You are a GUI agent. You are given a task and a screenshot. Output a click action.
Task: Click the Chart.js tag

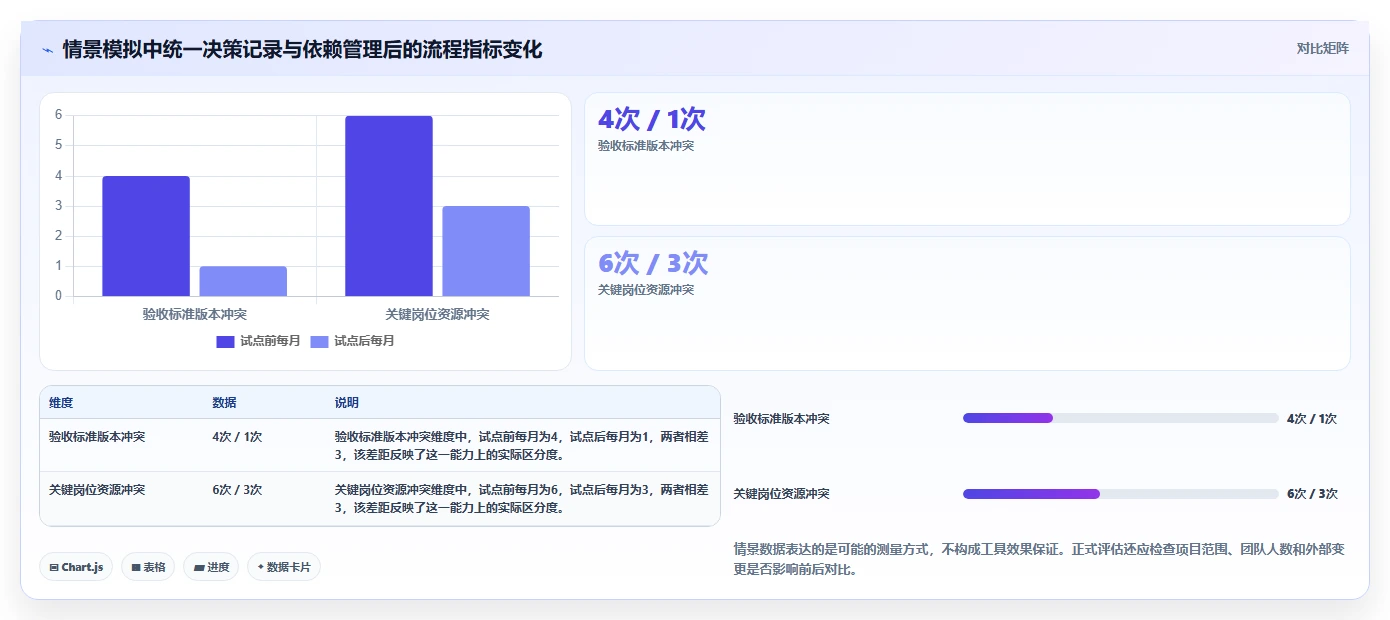(77, 567)
